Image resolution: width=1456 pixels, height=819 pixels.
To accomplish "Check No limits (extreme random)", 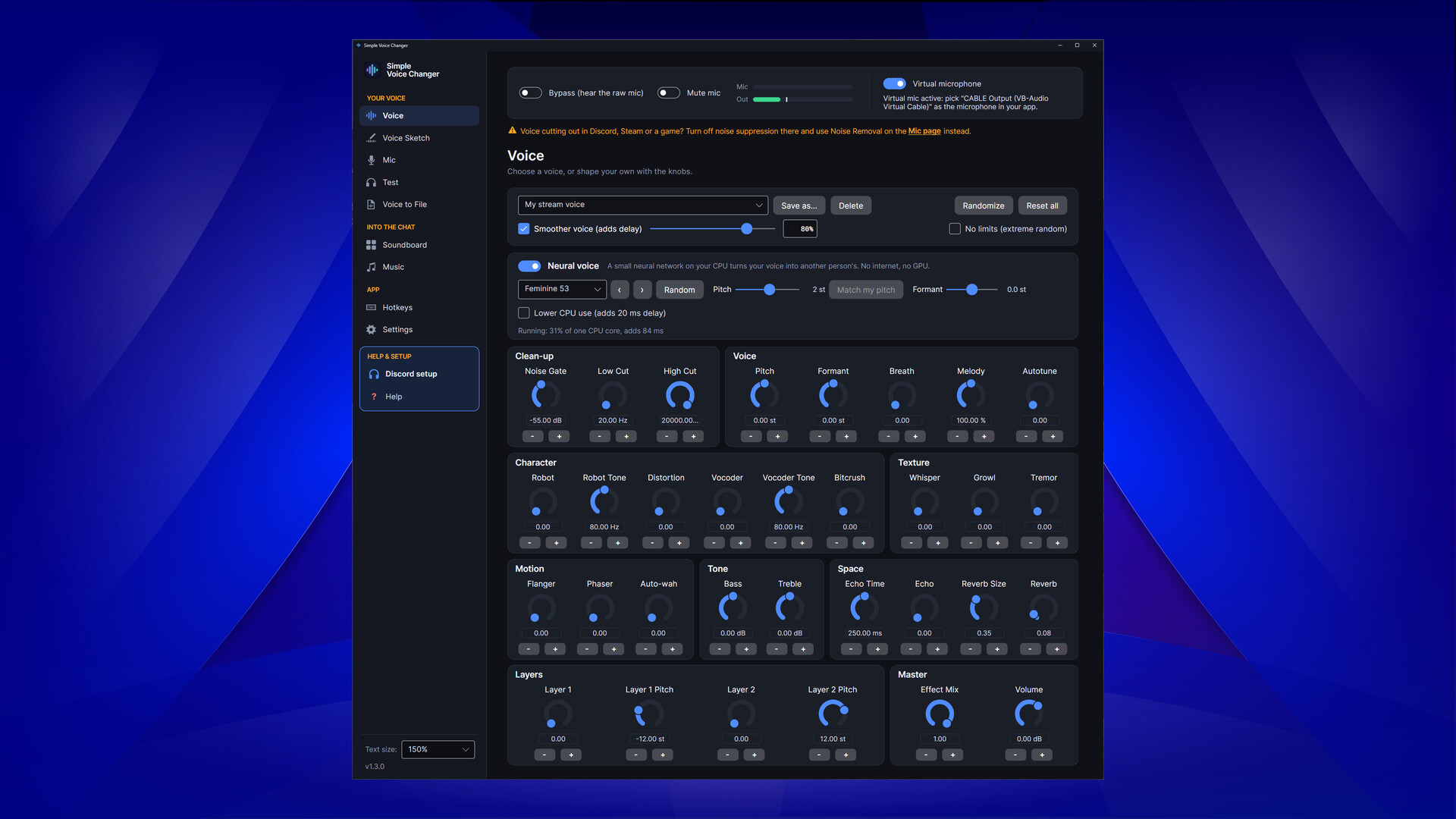I will coord(955,228).
